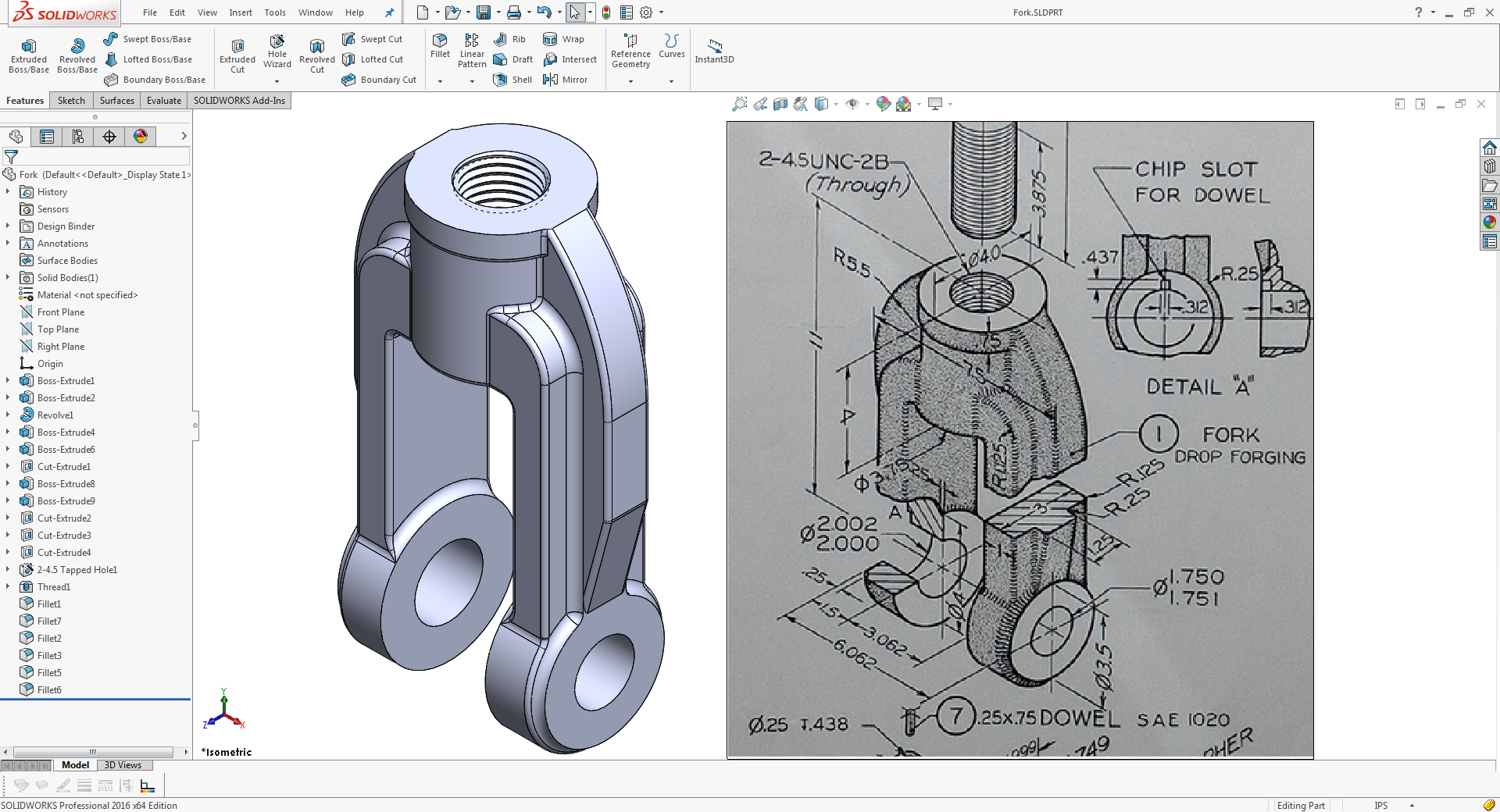Open the FeatureManager design tree tab
The width and height of the screenshot is (1500, 812).
coord(16,137)
